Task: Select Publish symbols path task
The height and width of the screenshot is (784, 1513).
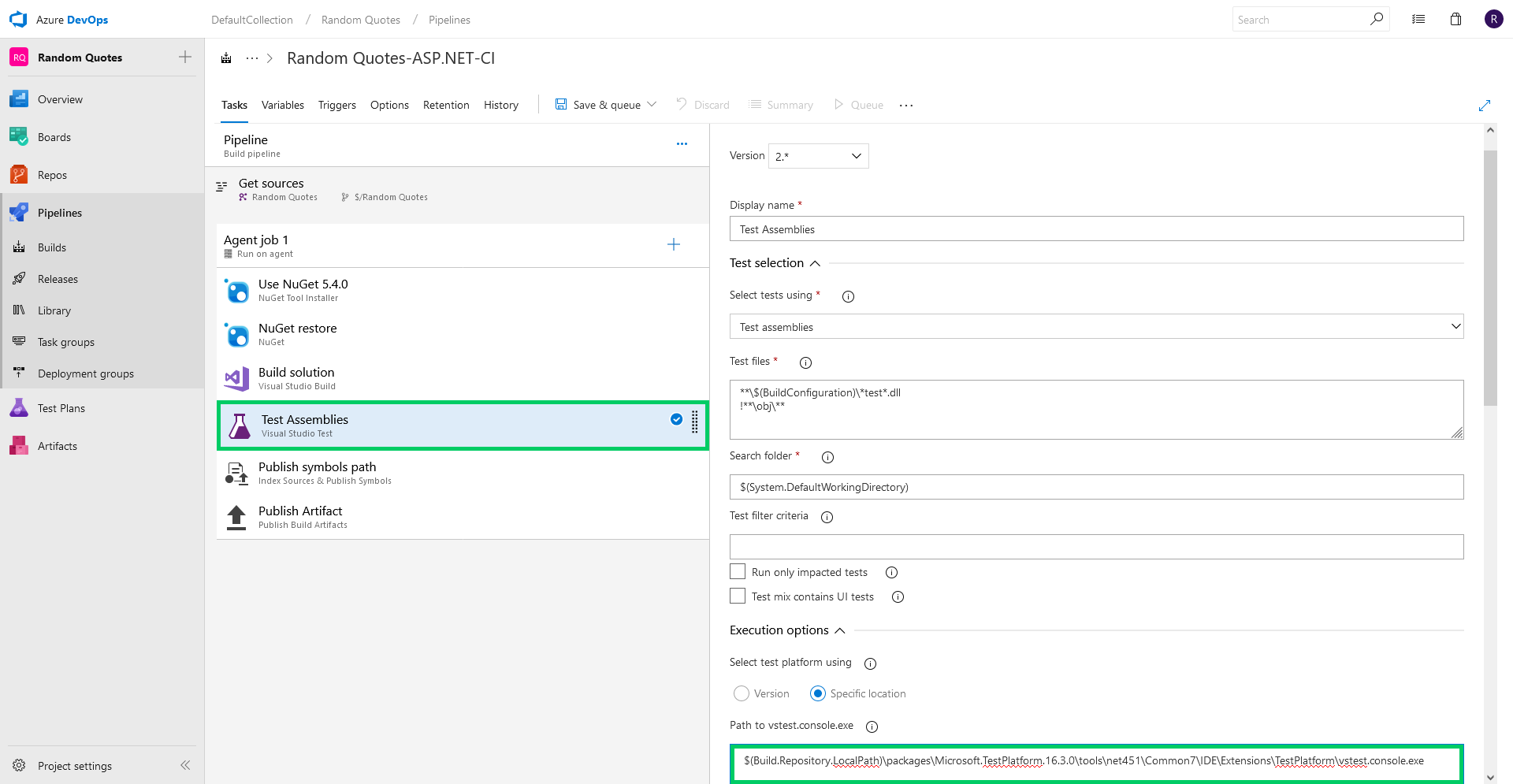Action: click(463, 473)
